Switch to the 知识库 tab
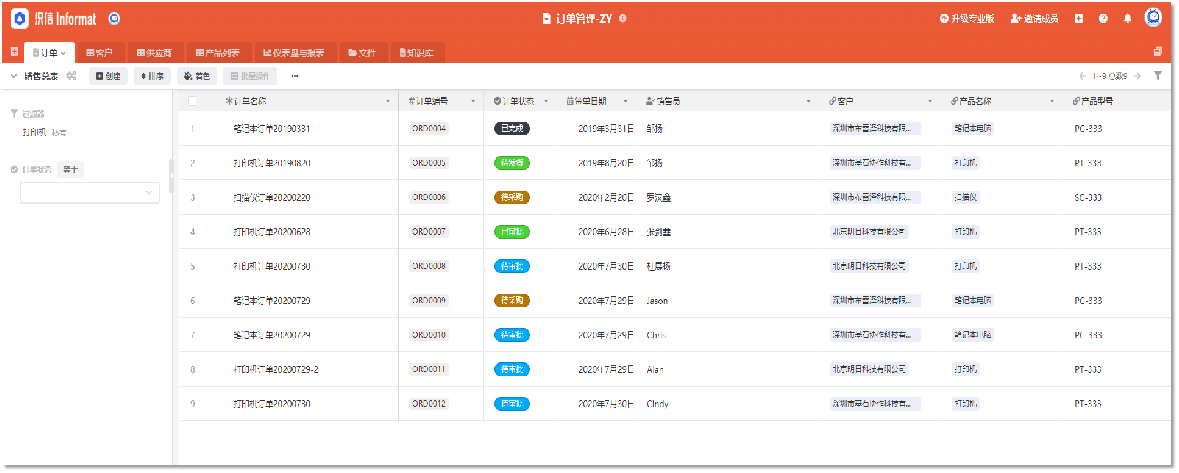Viewport: 1179px width, 473px height. (417, 53)
